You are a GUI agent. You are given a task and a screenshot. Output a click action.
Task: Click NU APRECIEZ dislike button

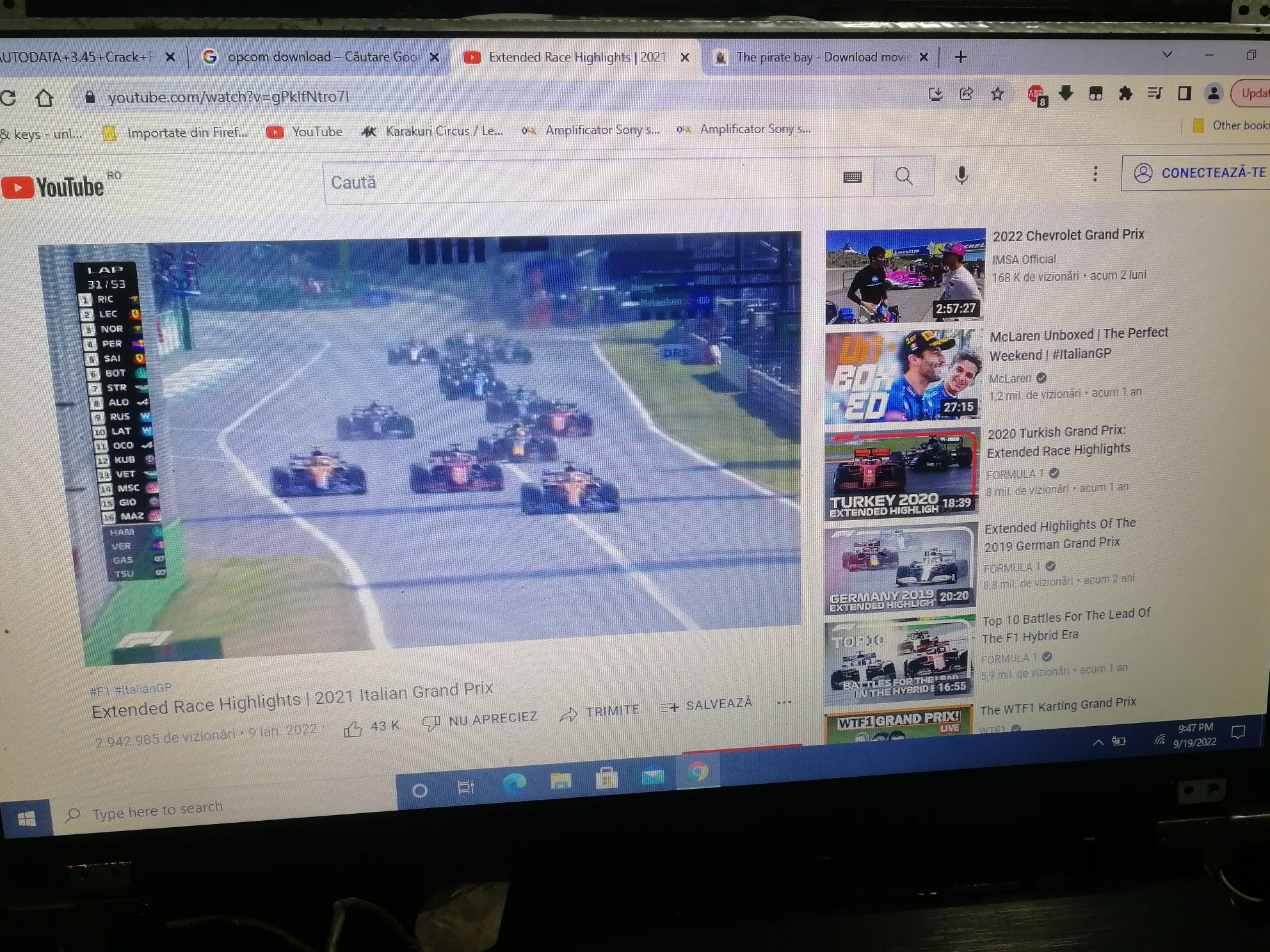pos(480,720)
